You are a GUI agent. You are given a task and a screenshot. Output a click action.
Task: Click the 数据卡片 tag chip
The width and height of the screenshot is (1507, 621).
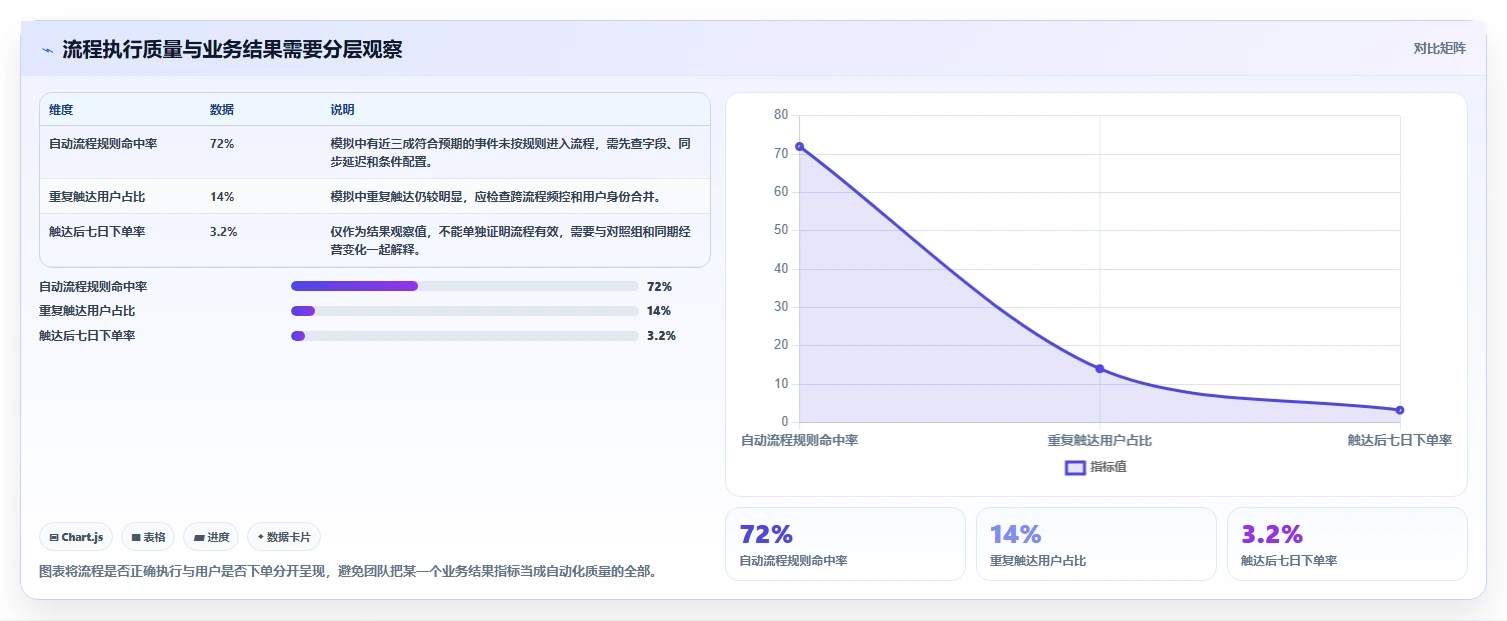tap(284, 537)
